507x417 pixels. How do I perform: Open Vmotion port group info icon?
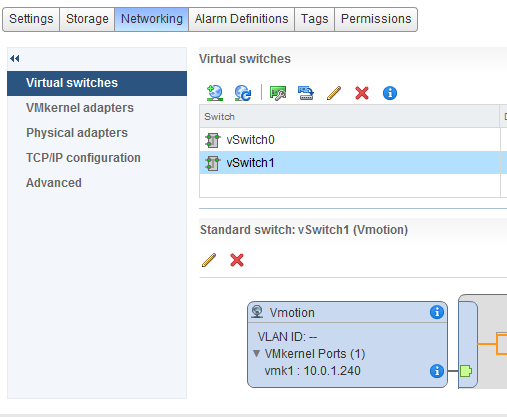(x=437, y=312)
